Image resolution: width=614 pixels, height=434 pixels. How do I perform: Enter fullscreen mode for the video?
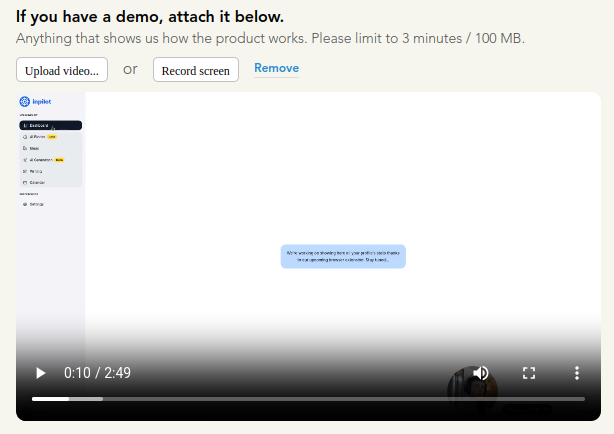coord(529,373)
